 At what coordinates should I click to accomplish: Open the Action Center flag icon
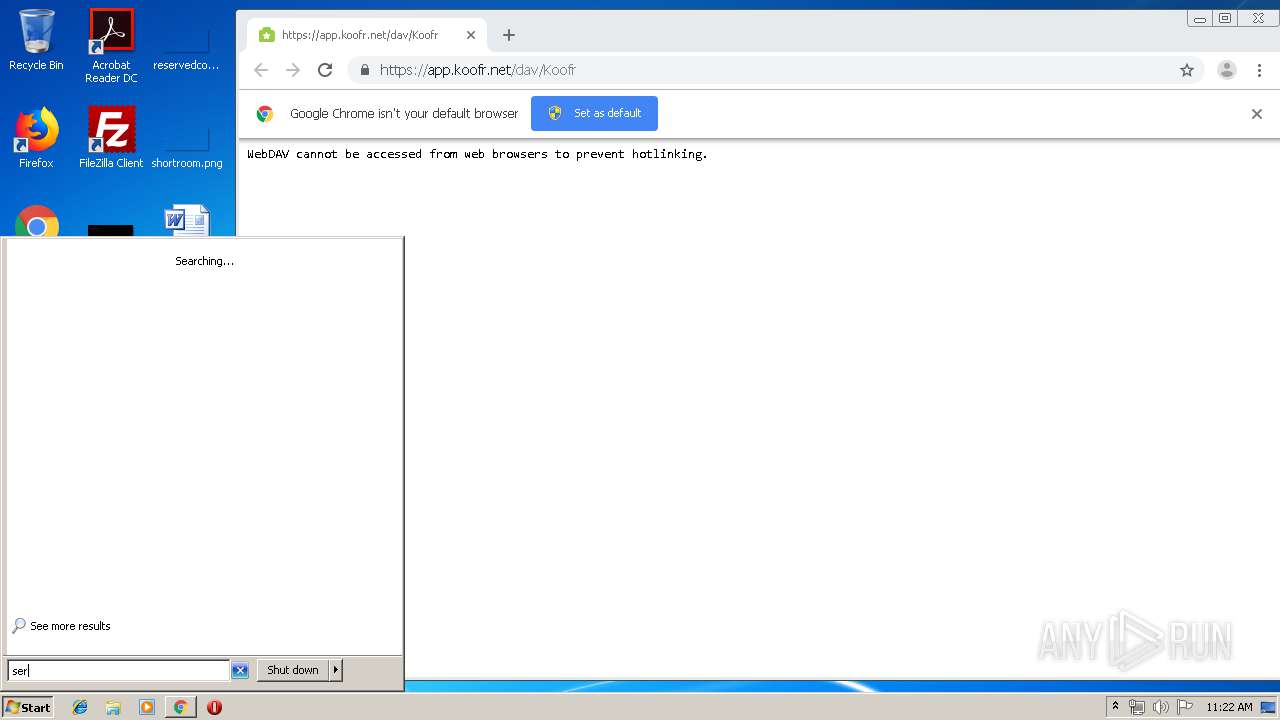1185,707
